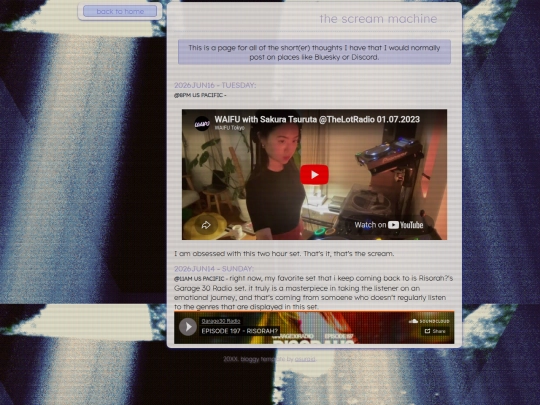Click the back to home button

[x=120, y=11]
